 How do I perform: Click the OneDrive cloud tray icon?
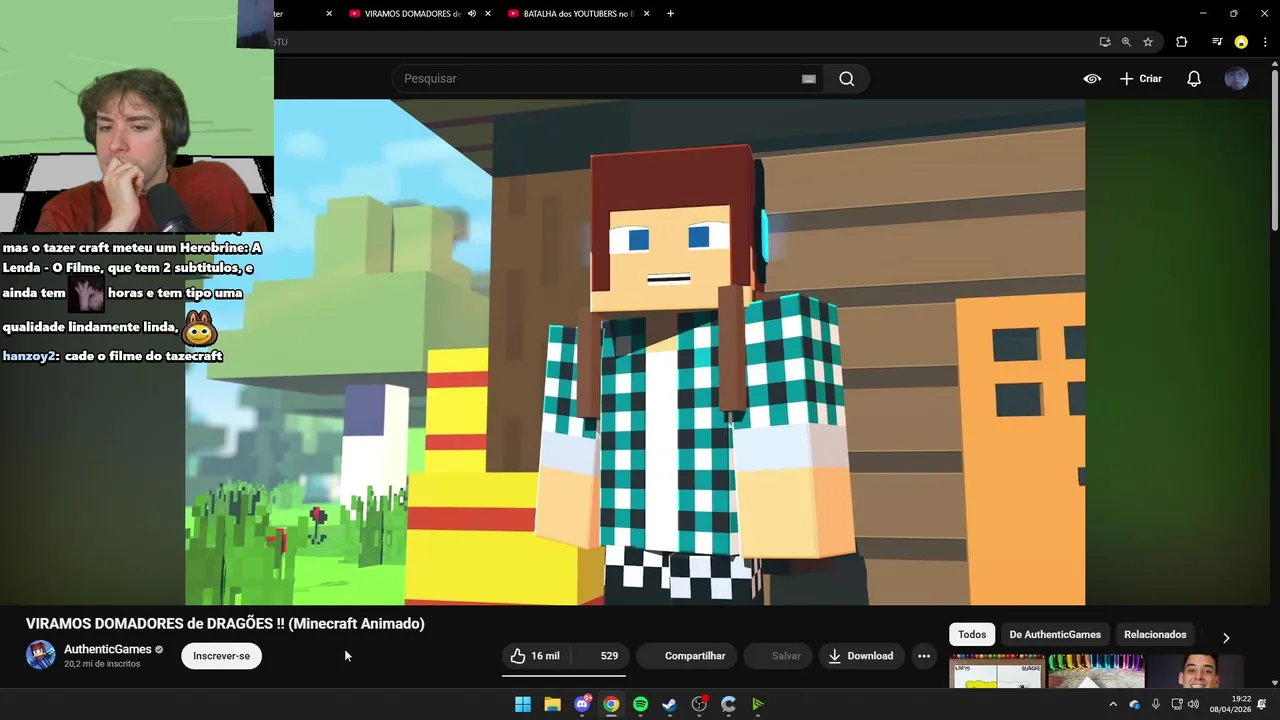(1134, 704)
